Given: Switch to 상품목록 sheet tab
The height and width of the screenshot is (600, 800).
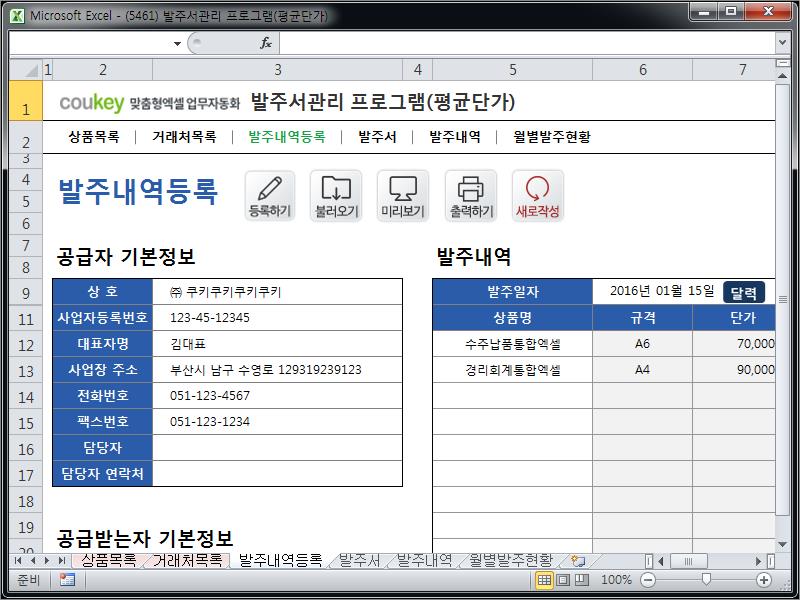Looking at the screenshot, I should tap(109, 560).
